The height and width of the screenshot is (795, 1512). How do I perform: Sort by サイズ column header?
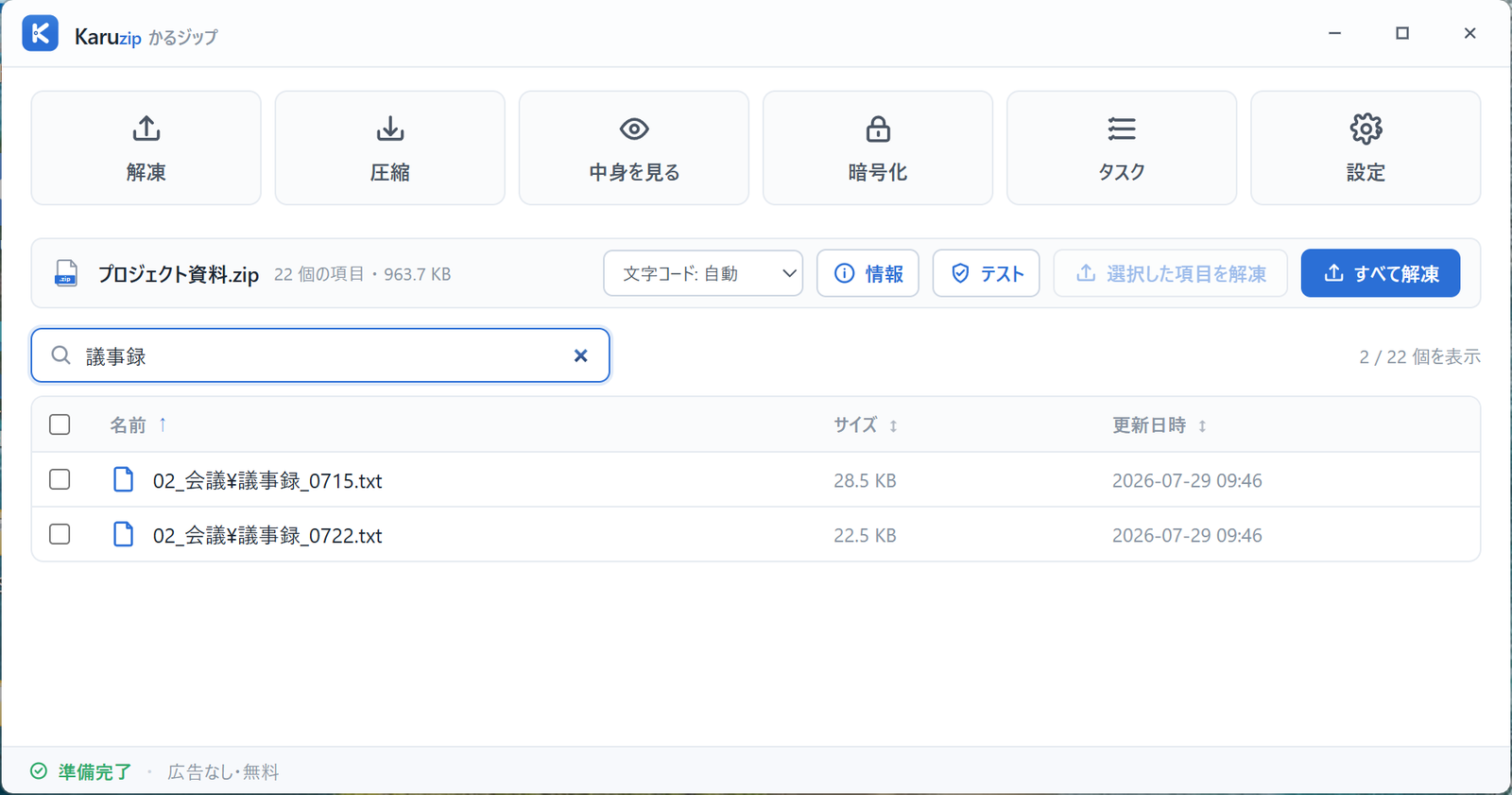pos(865,425)
